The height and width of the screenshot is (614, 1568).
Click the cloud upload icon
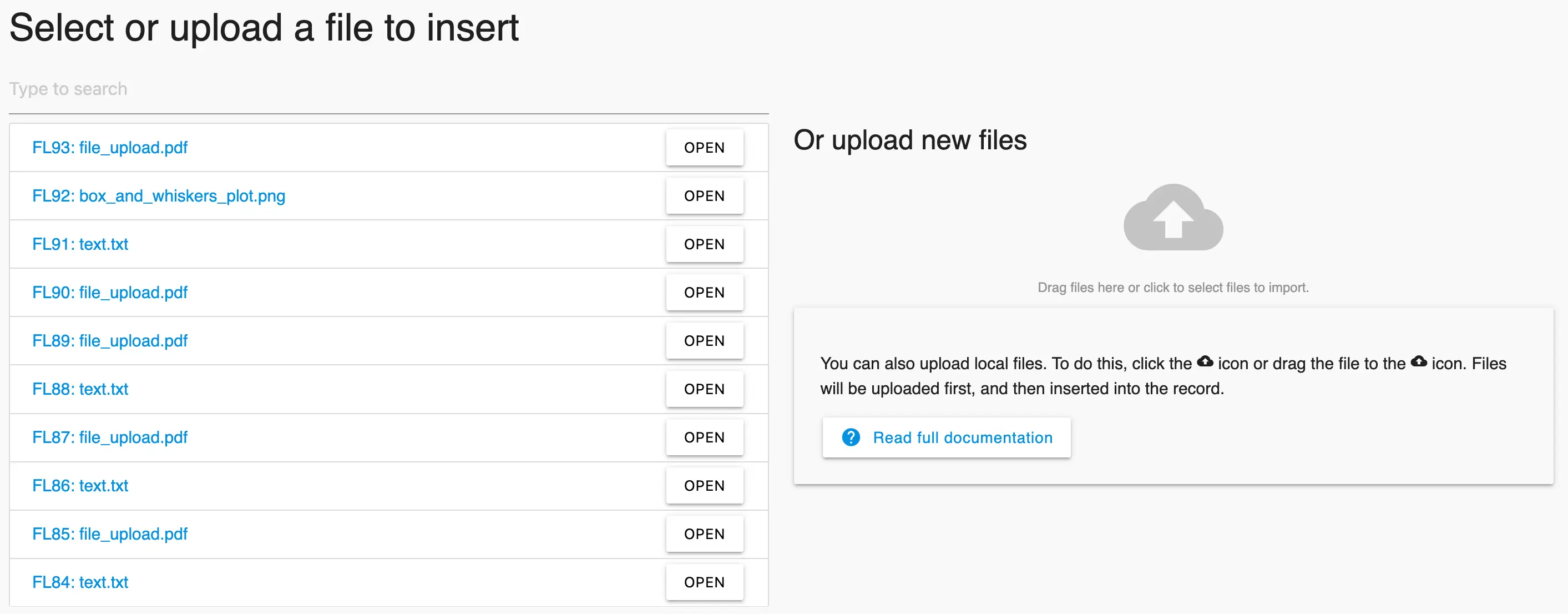pos(1173,218)
